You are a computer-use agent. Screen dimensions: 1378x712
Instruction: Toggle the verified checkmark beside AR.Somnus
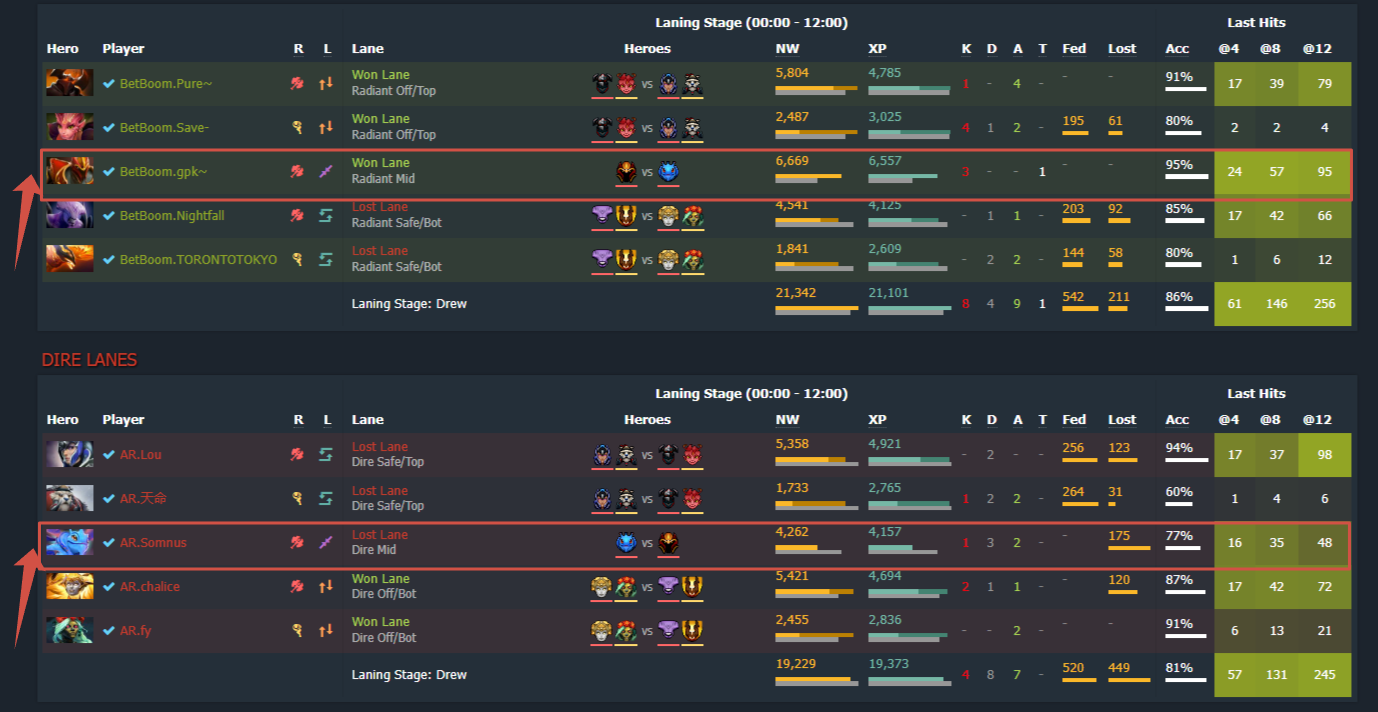[x=110, y=543]
